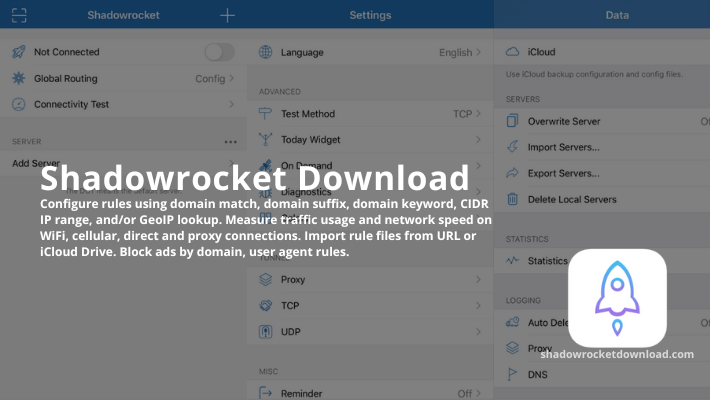The width and height of the screenshot is (710, 400).
Task: Open Test Method TCP selector
Action: 467,114
